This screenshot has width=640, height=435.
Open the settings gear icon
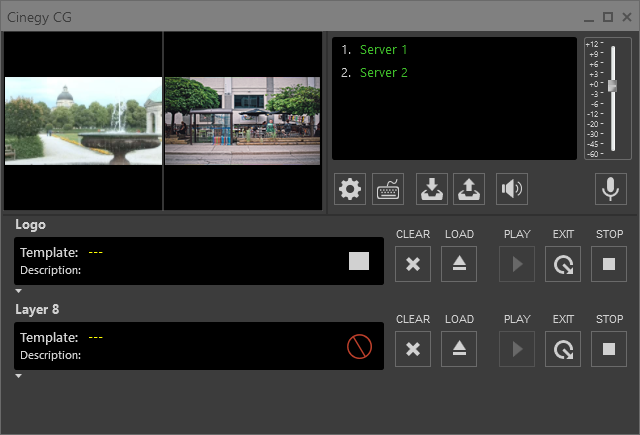pos(350,189)
